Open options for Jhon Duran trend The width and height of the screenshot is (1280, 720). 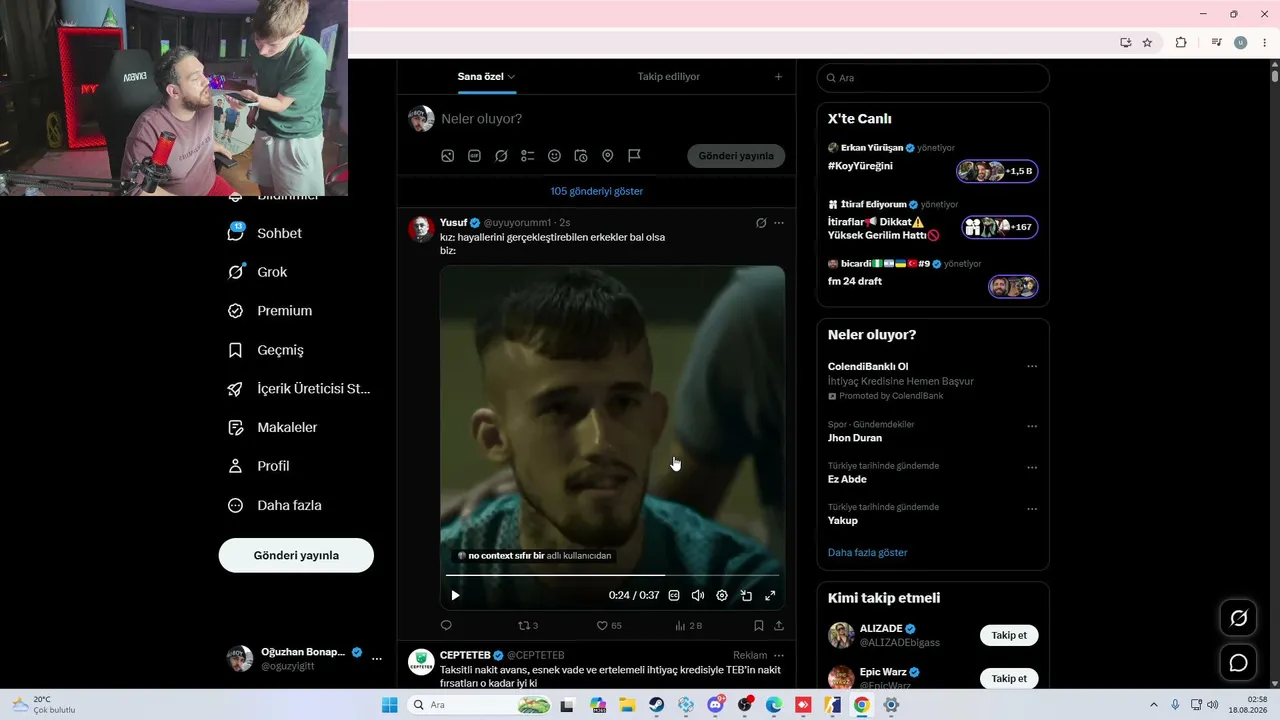coord(1032,427)
